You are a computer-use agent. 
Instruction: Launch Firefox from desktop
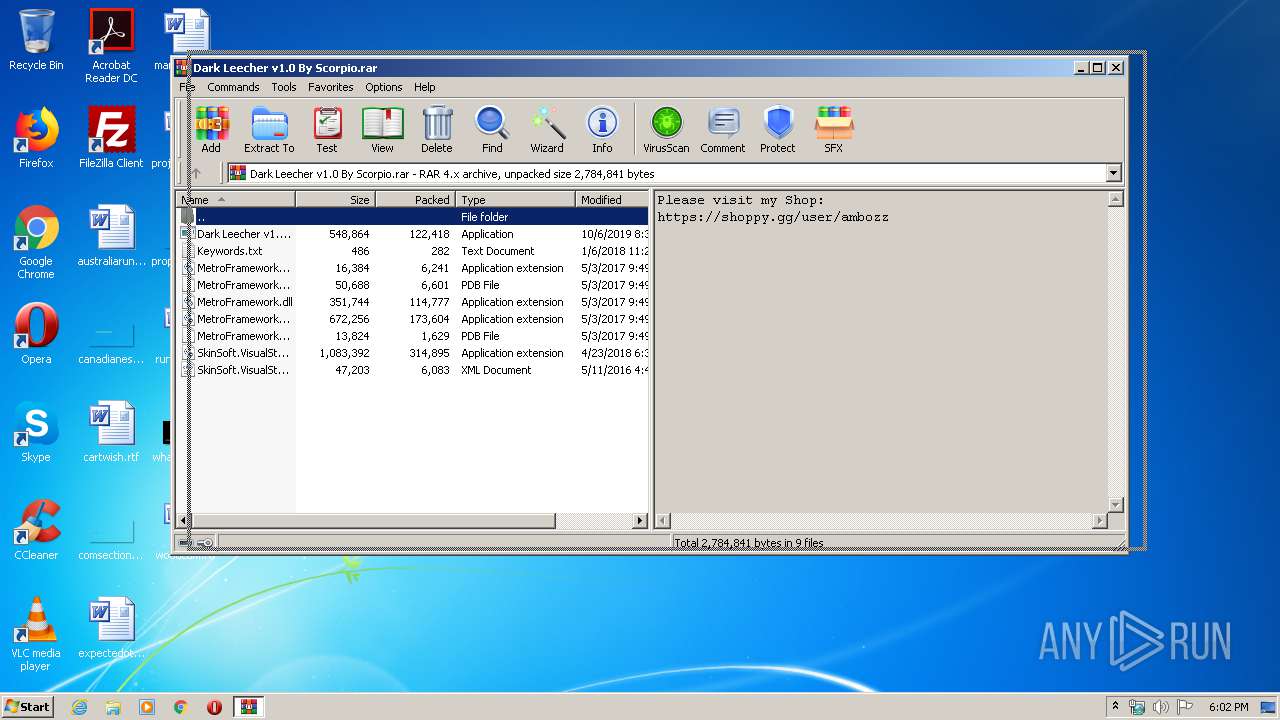tap(36, 138)
